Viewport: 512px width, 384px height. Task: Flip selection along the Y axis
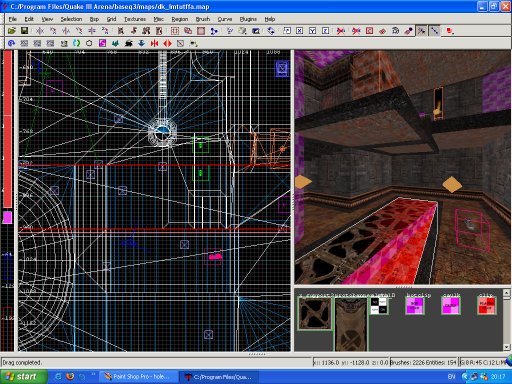point(66,31)
